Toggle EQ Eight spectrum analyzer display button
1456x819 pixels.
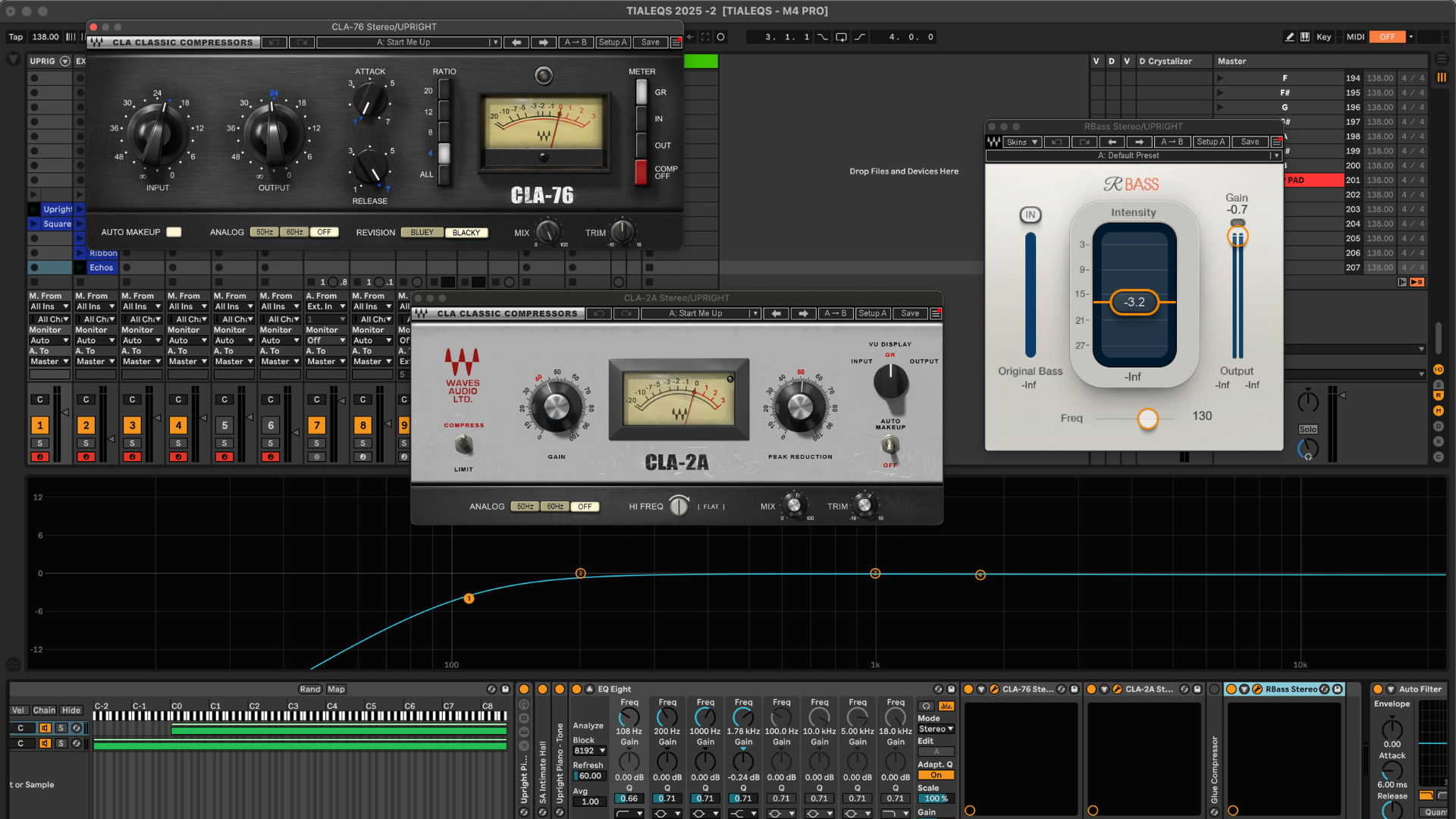tap(946, 706)
